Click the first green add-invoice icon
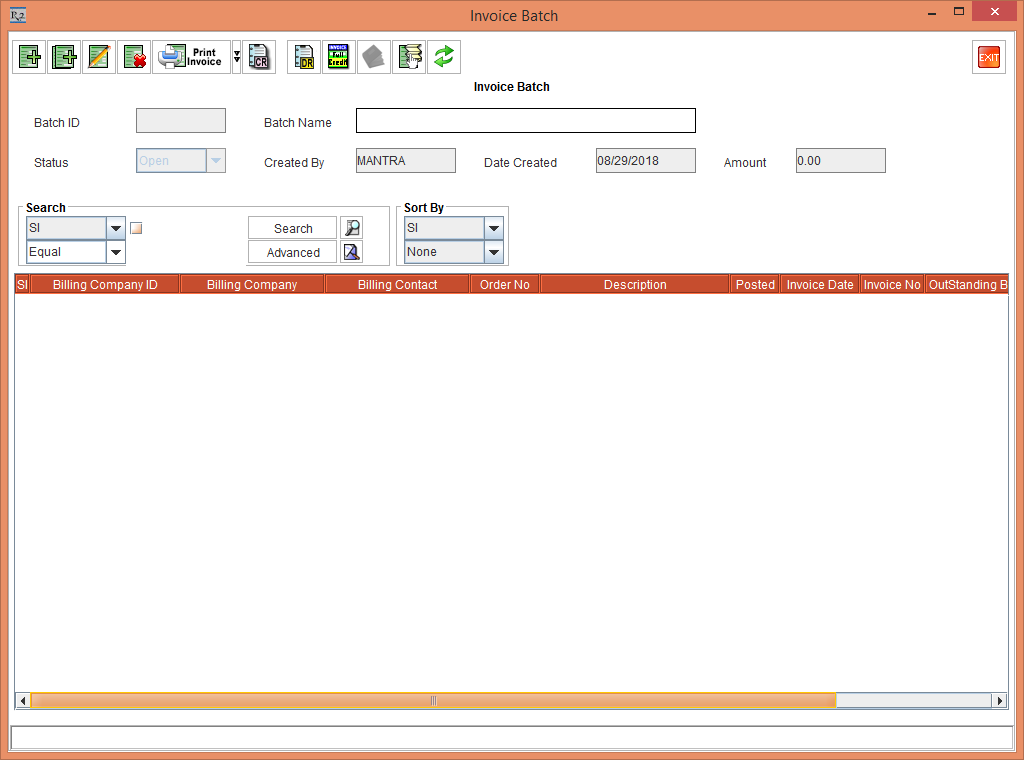Screen dimensions: 1024x760 30,57
